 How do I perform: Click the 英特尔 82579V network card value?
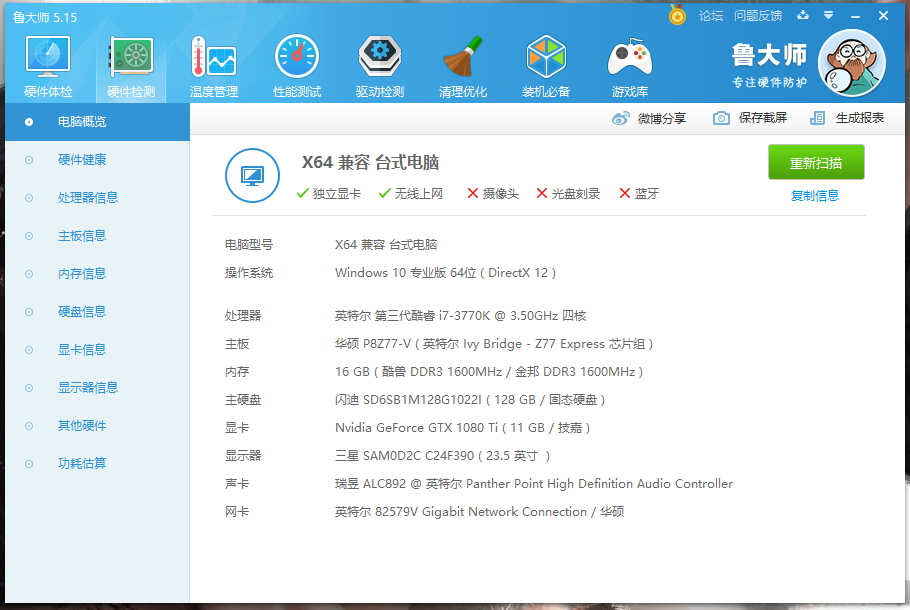click(479, 512)
